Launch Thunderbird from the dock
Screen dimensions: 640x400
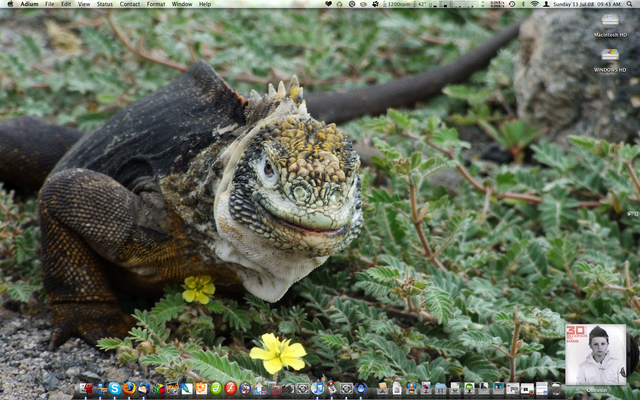coord(144,388)
